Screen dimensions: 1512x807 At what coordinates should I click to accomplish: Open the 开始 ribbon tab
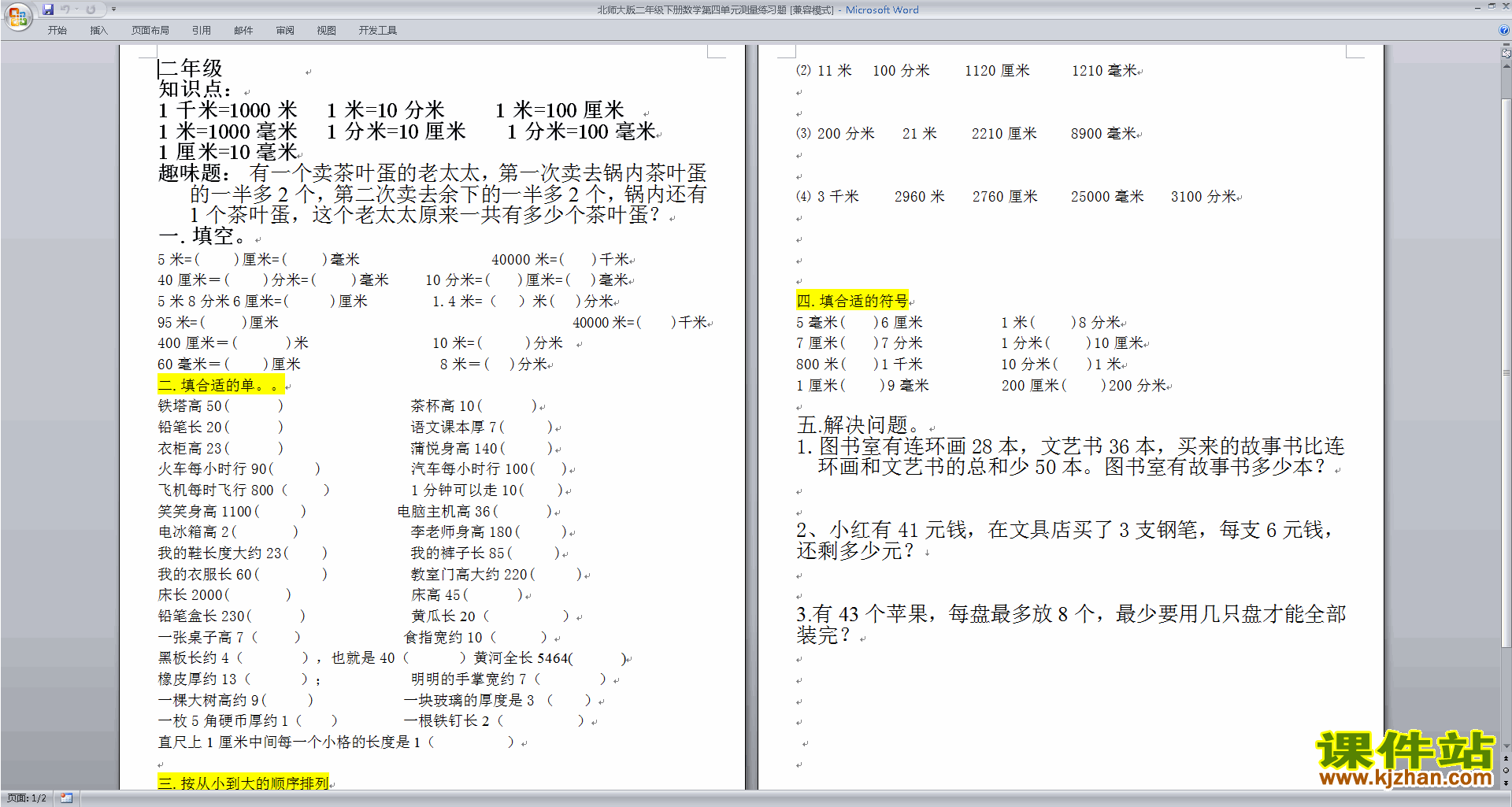(57, 30)
